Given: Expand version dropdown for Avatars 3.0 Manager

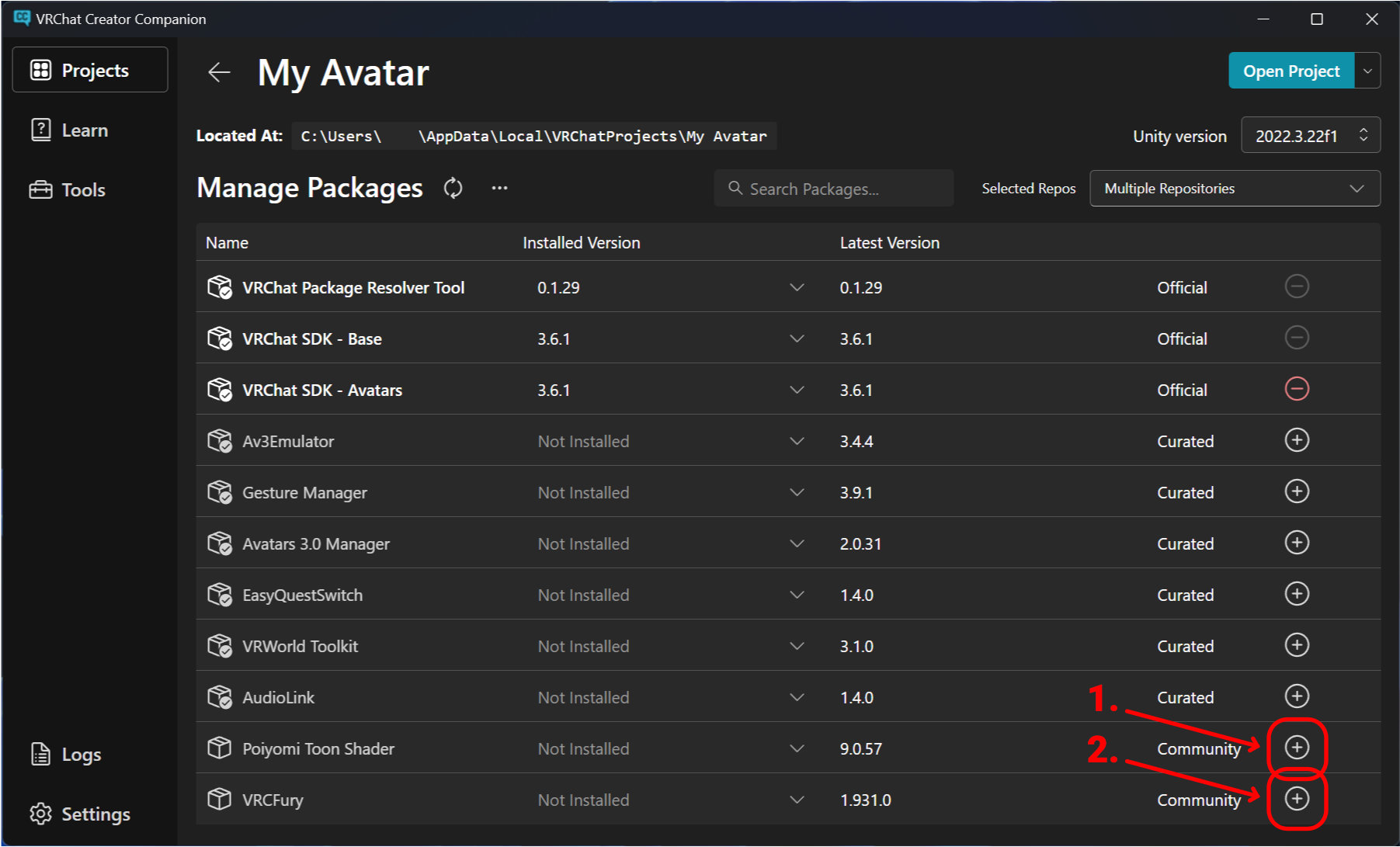Looking at the screenshot, I should point(797,543).
